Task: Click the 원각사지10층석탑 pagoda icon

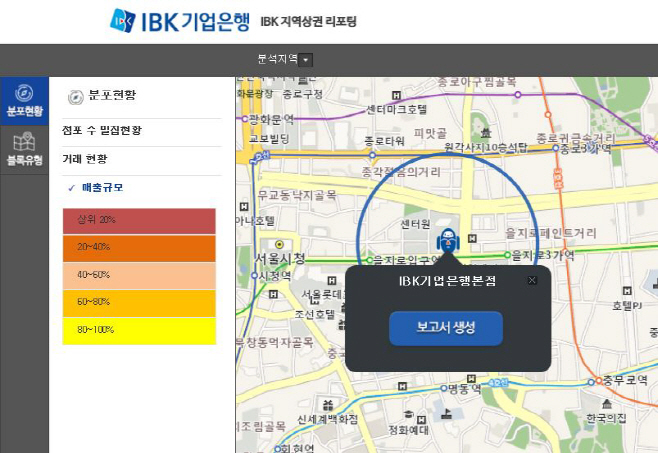Action: coord(486,133)
